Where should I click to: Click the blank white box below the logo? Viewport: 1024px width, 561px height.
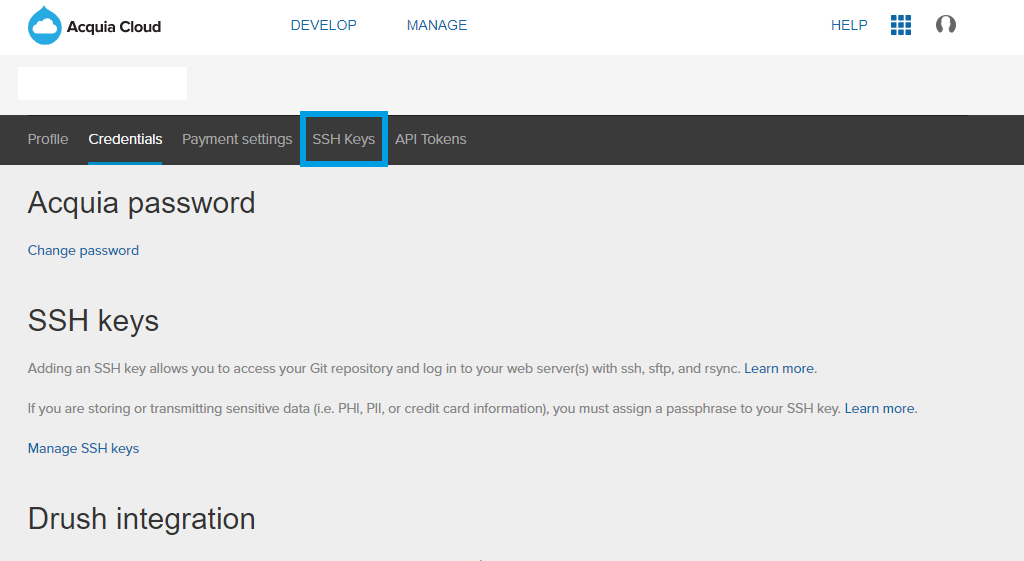tap(102, 83)
